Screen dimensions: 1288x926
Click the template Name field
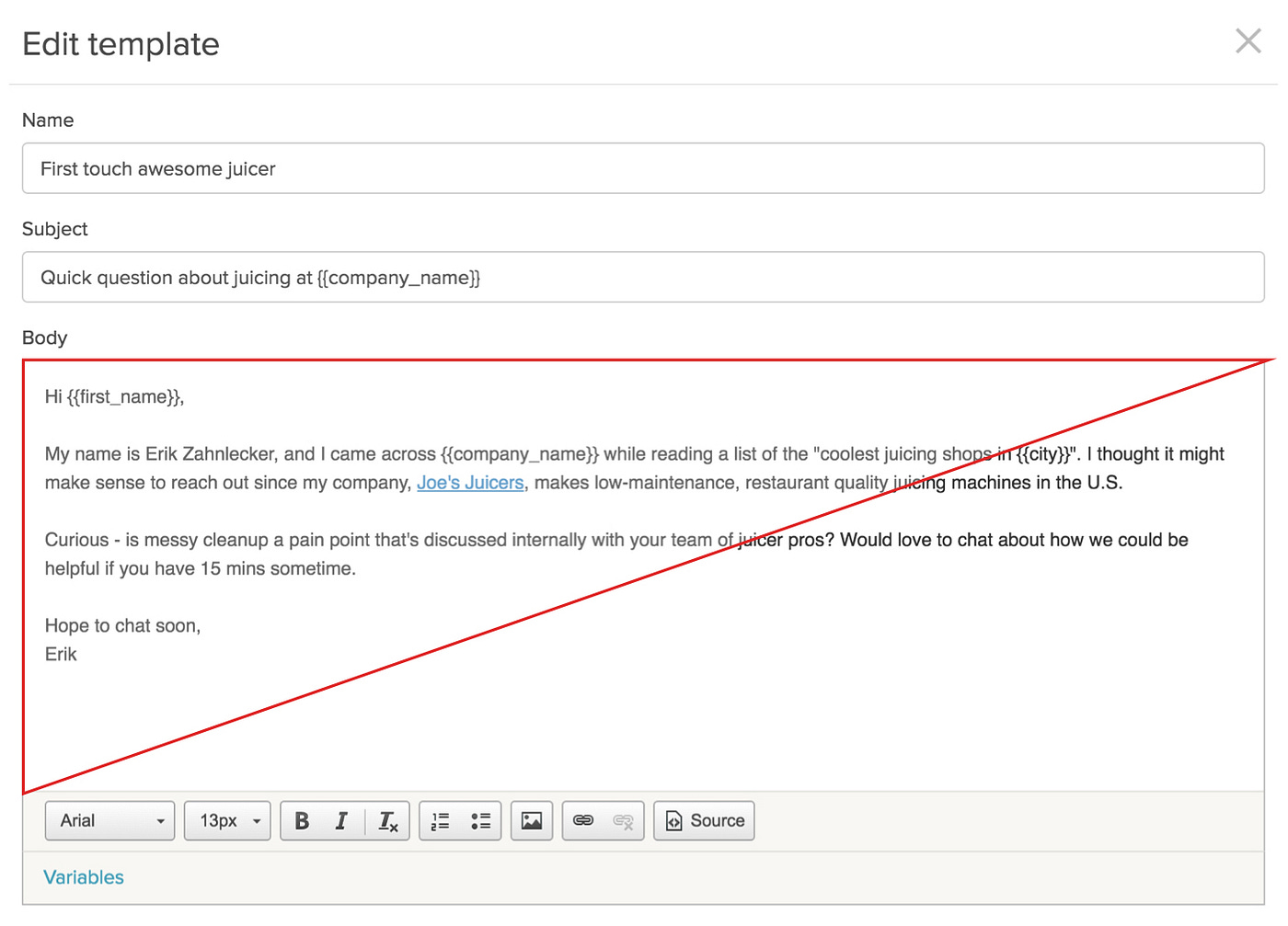pyautogui.click(x=642, y=168)
